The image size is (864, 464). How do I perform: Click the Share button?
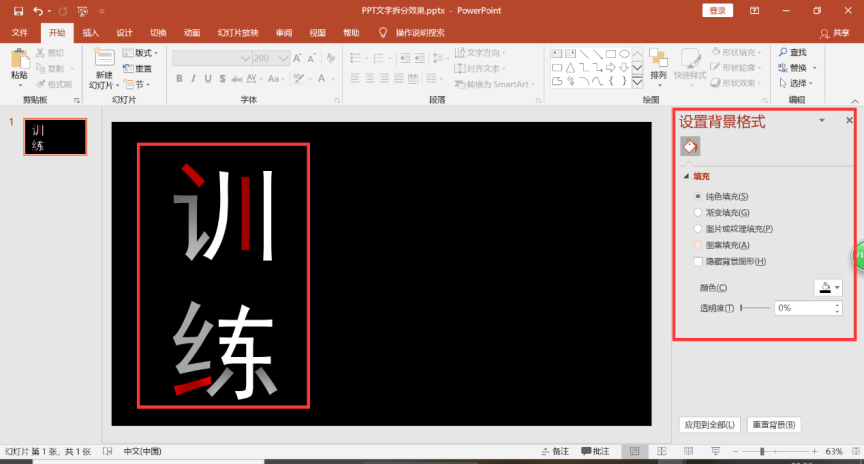834,33
